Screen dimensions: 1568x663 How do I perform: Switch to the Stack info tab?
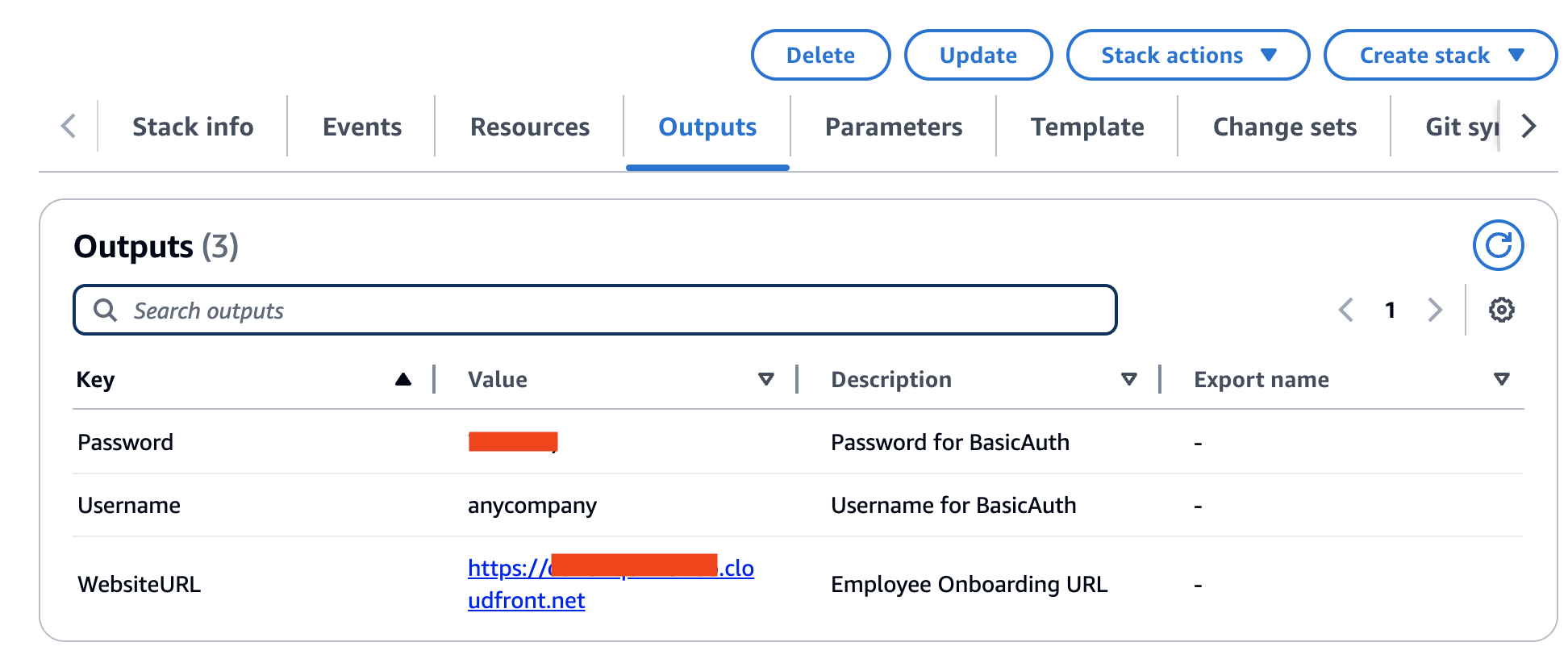[193, 127]
